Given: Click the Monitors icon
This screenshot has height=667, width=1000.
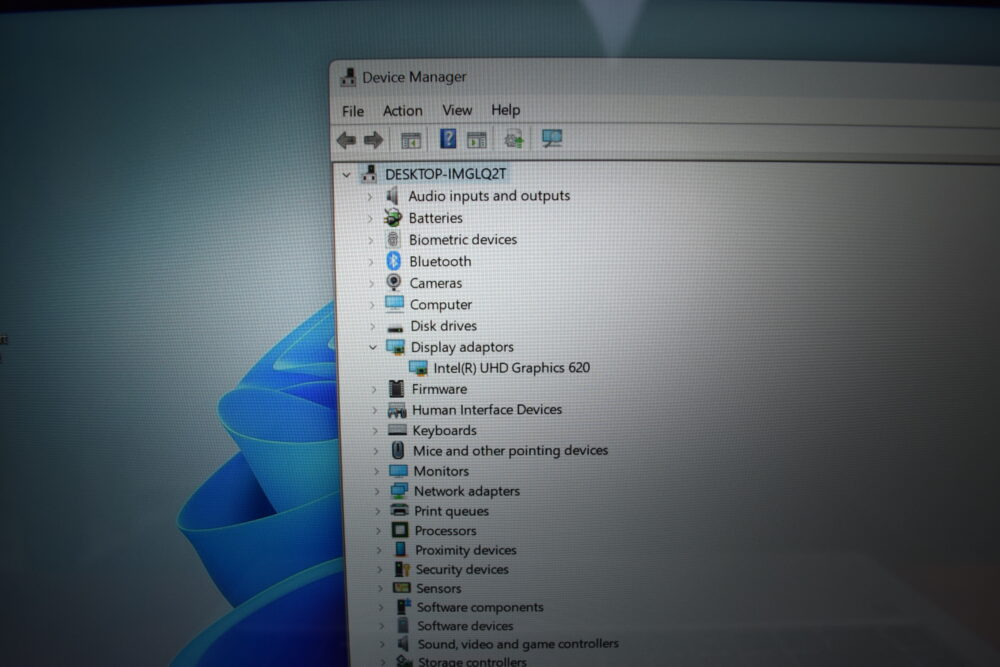Looking at the screenshot, I should (399, 471).
